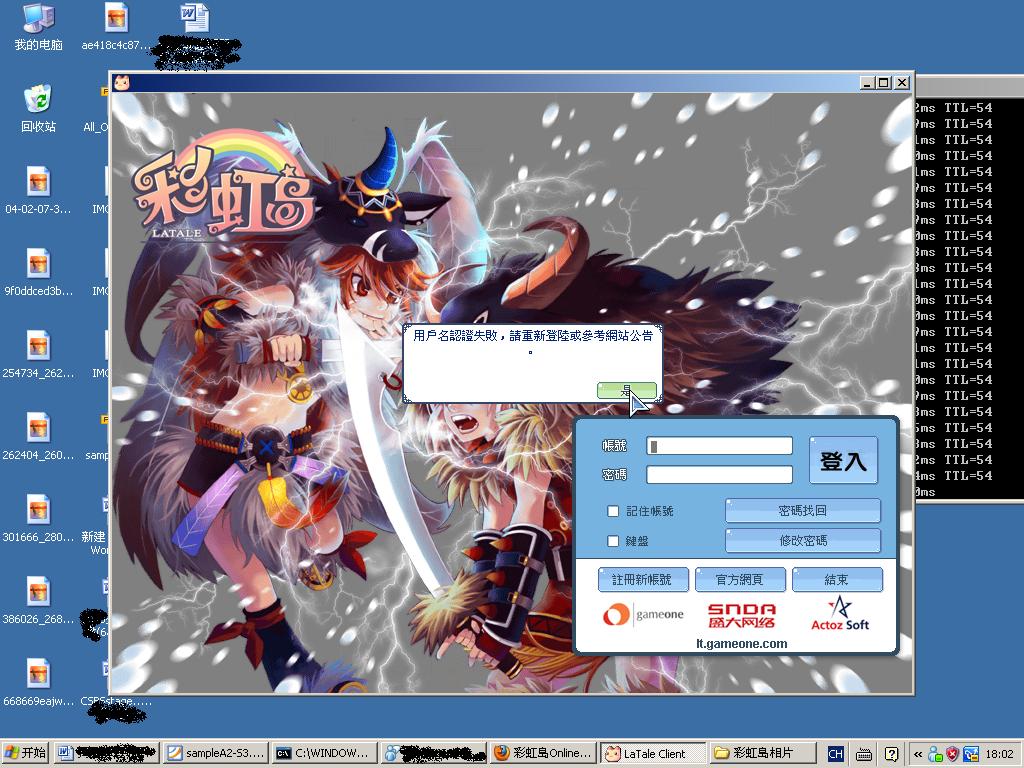
Task: Focus the 密碼 password input field
Action: point(719,475)
